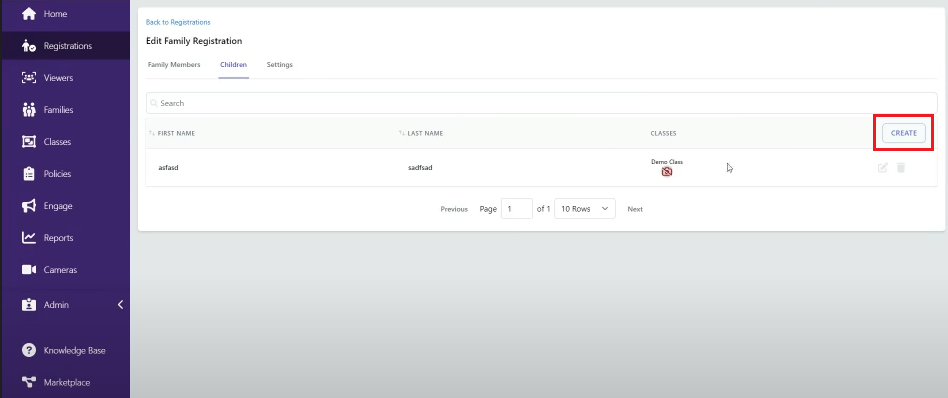Click the red no-camera icon under Demo Class

point(667,172)
